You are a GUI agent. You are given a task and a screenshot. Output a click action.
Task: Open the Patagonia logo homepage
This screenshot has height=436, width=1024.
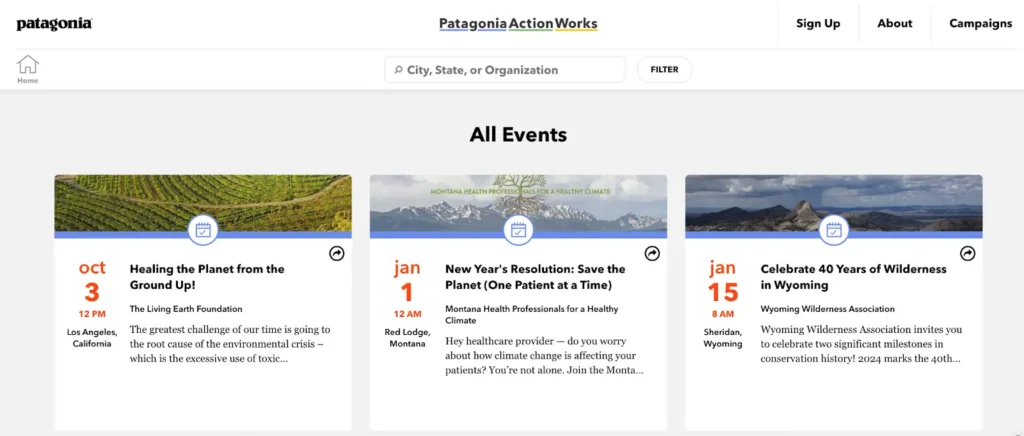pyautogui.click(x=54, y=24)
